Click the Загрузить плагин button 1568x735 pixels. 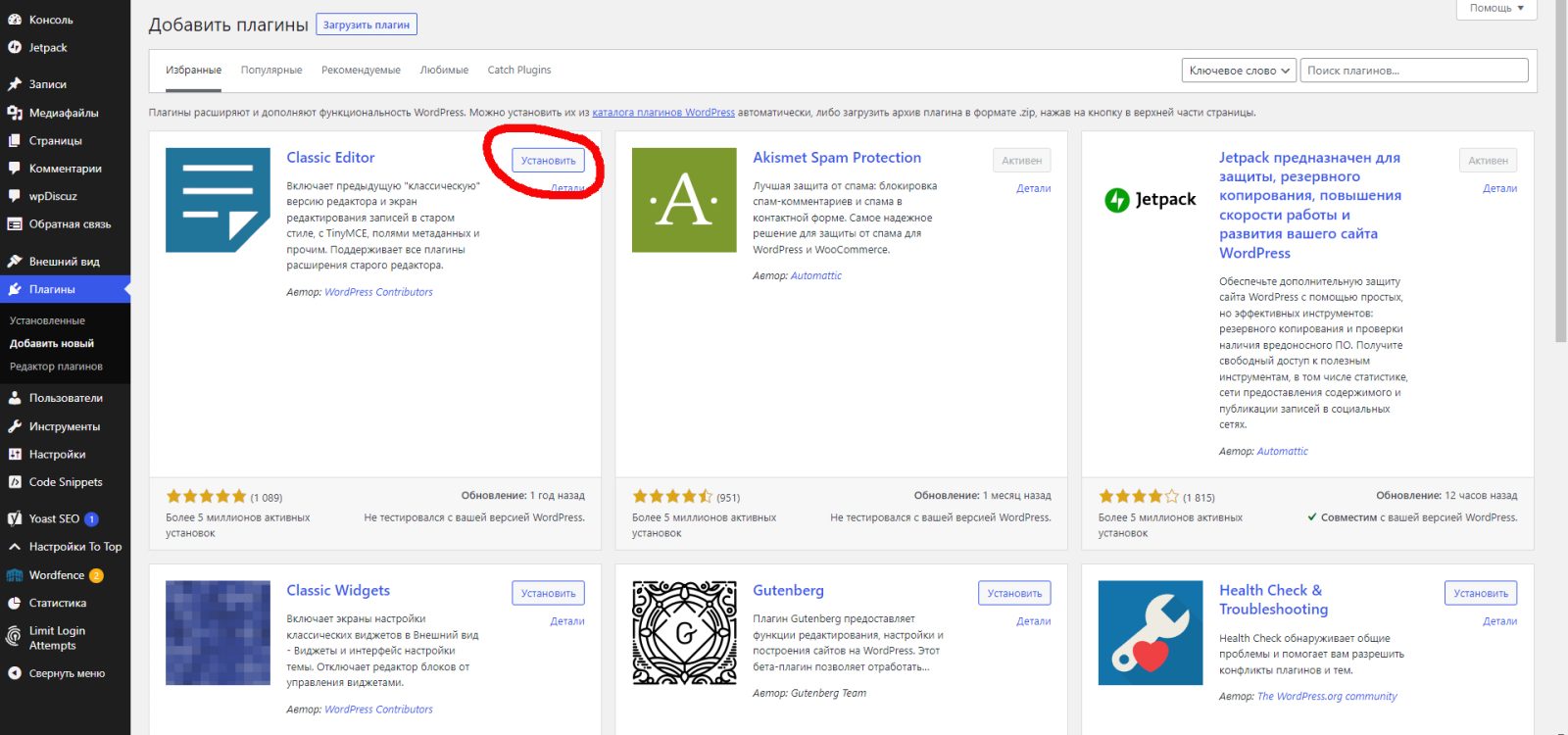pyautogui.click(x=367, y=24)
